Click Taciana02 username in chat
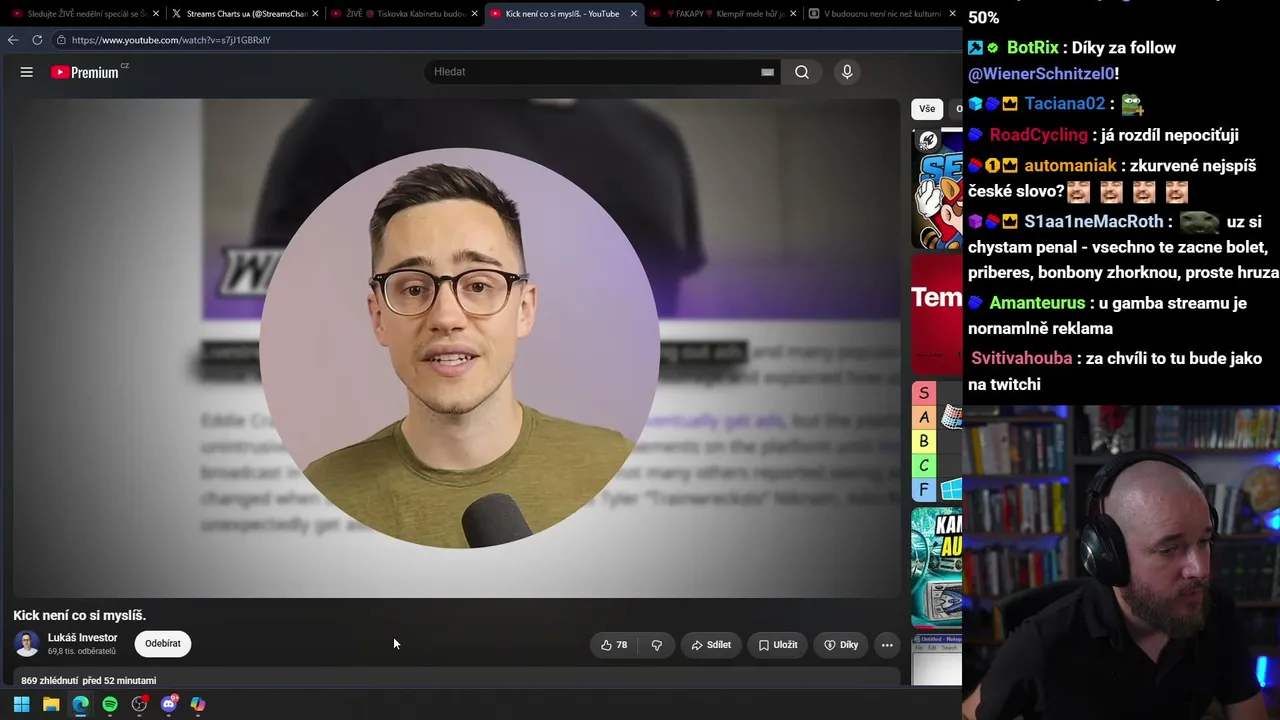Viewport: 1280px width, 720px height. [1065, 104]
